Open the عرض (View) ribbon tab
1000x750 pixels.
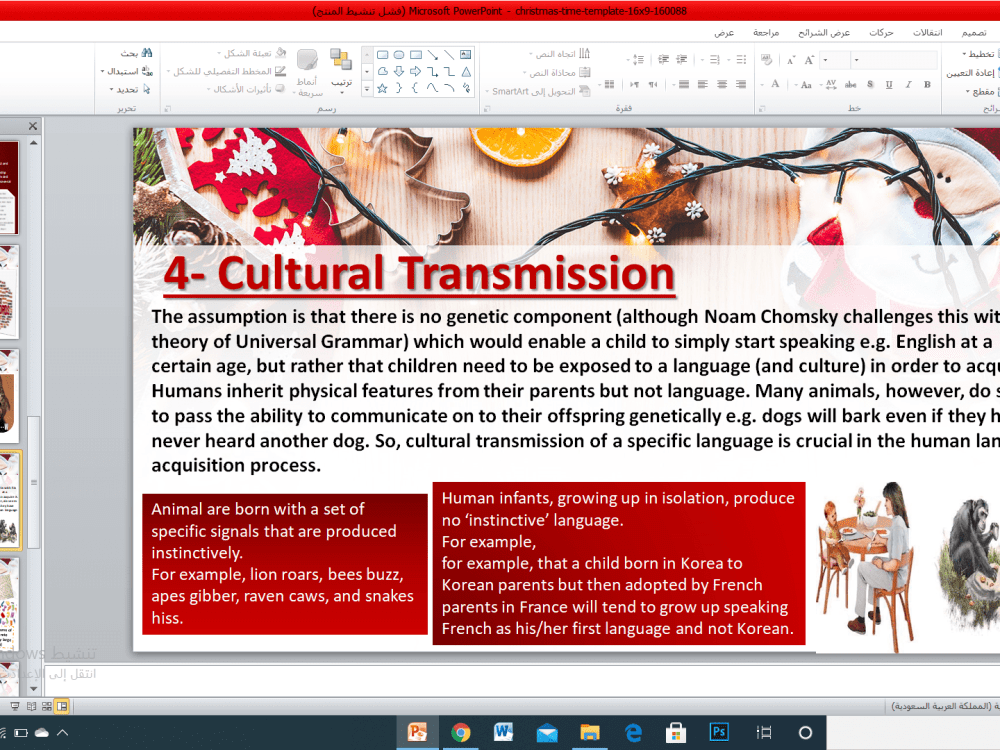(724, 33)
